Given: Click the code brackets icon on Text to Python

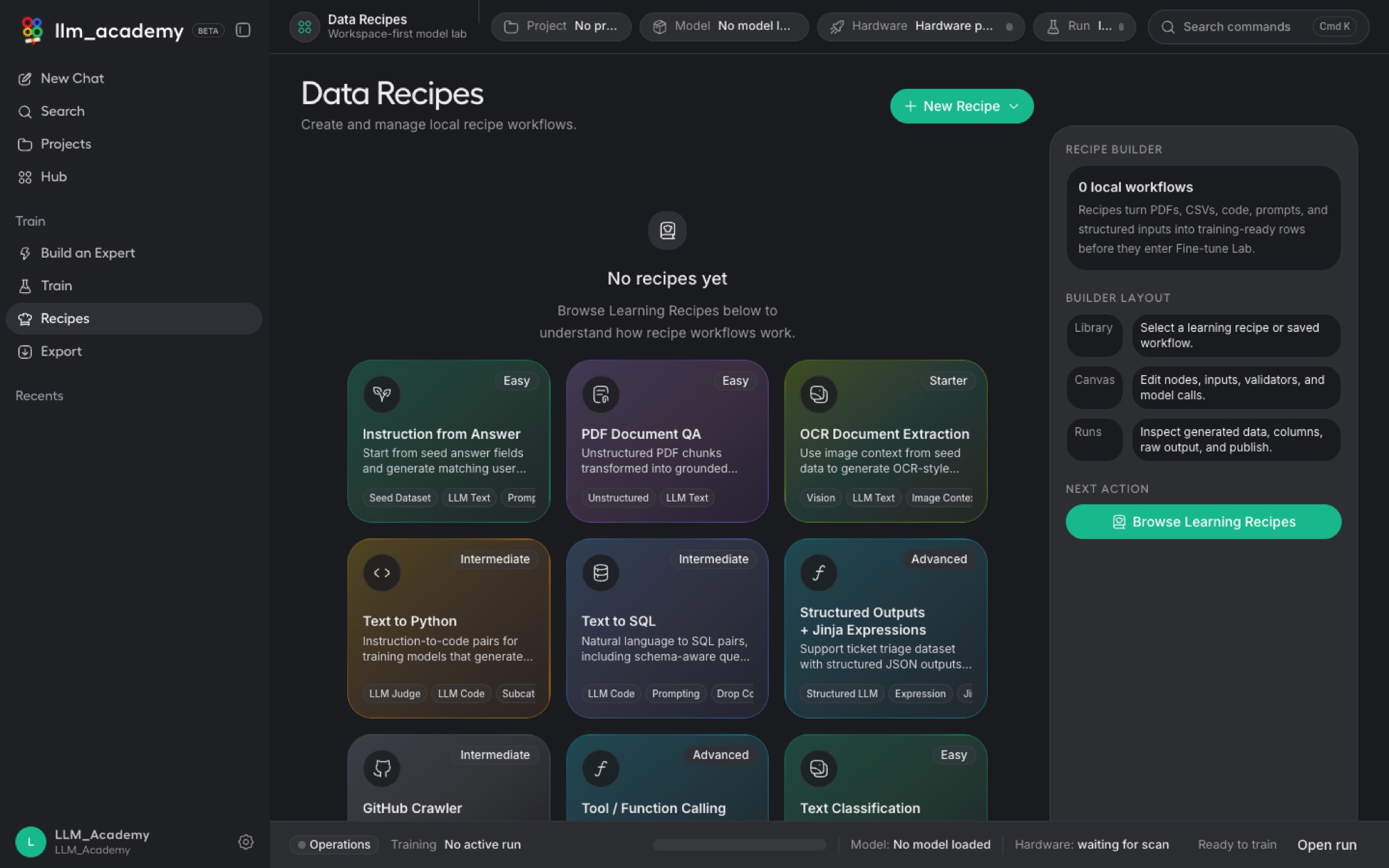Looking at the screenshot, I should point(382,573).
